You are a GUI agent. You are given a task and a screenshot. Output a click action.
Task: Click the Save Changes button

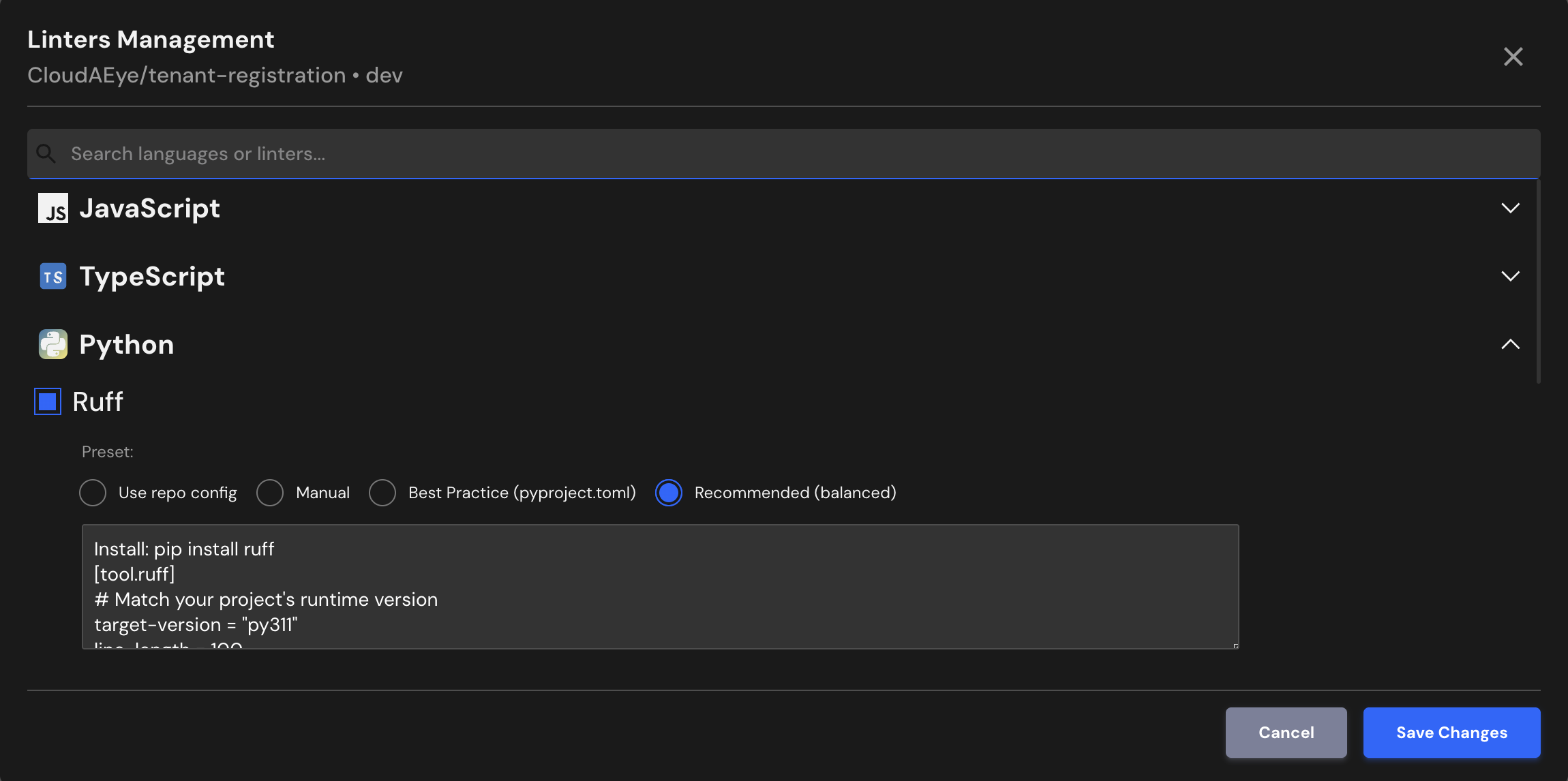1451,733
